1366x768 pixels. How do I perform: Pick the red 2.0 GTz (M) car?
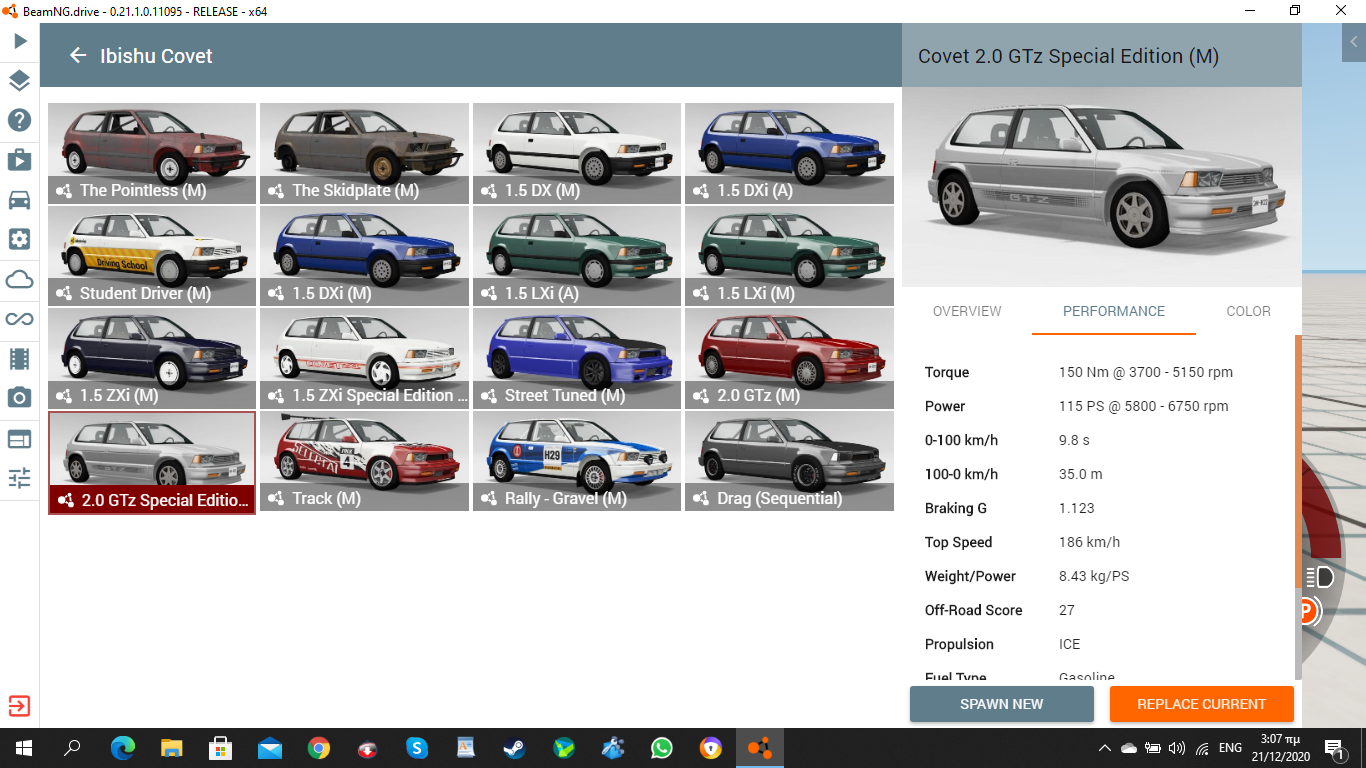[x=790, y=358]
